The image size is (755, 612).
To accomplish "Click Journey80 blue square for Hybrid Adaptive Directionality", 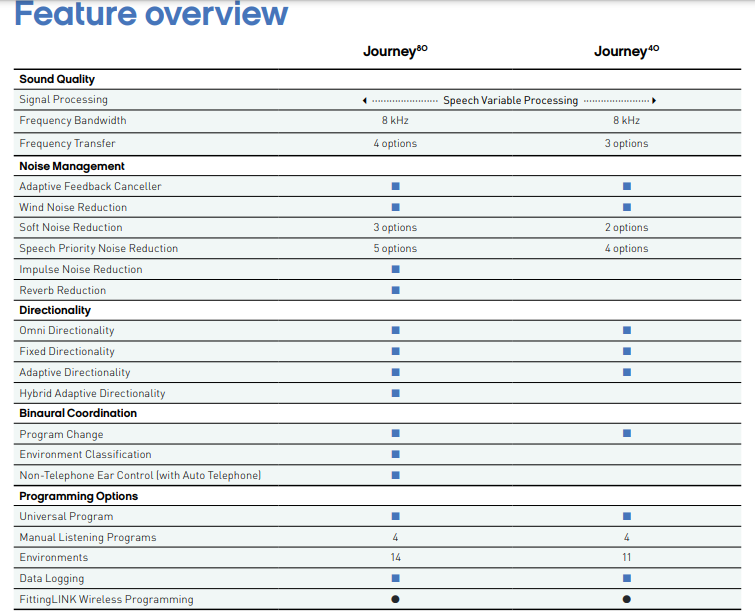I will [395, 393].
